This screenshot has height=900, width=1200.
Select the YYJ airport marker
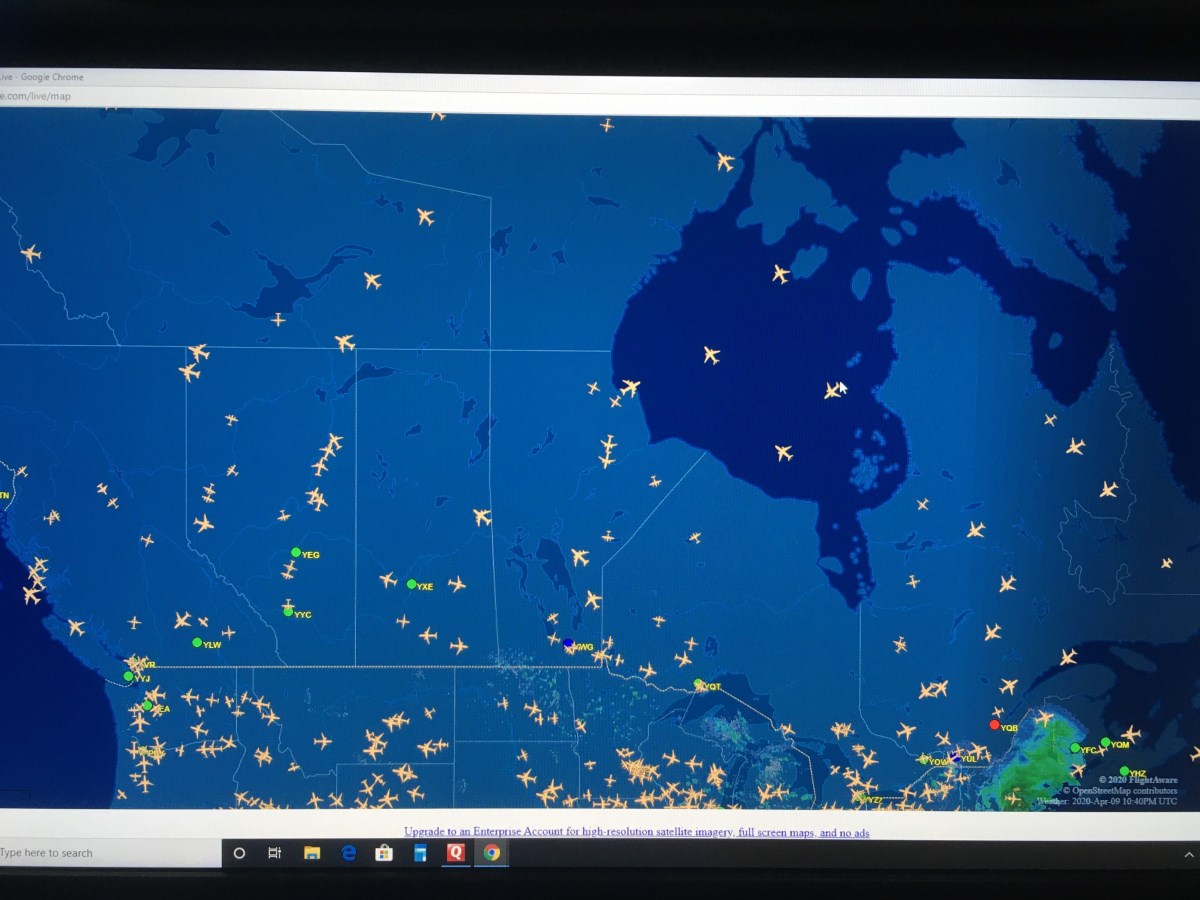point(128,677)
